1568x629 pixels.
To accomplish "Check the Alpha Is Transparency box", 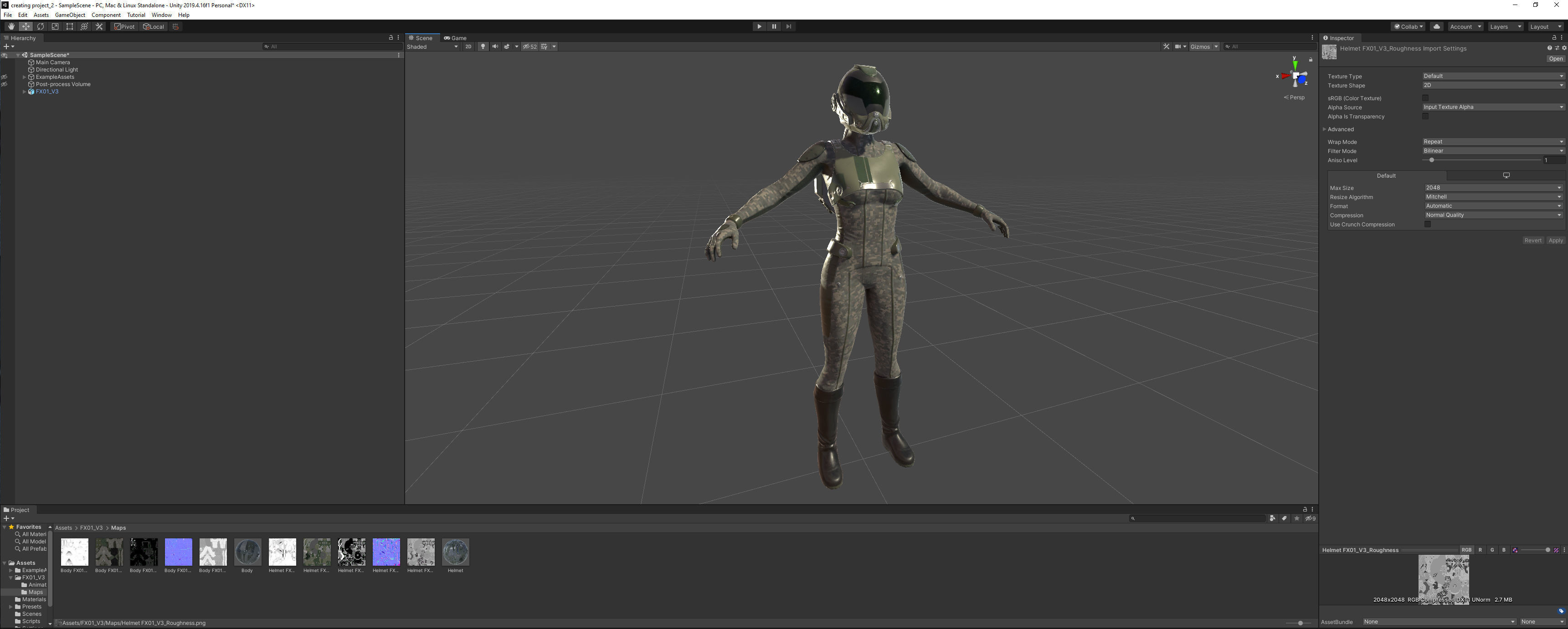I will point(1425,117).
